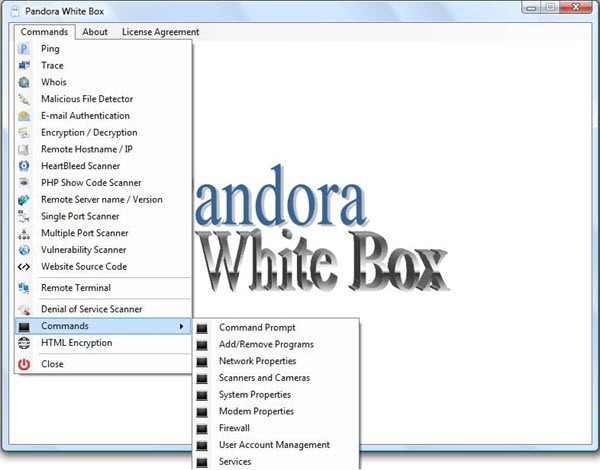The image size is (600, 470).
Task: Click the Remote Hostname / IP icon
Action: pos(24,149)
